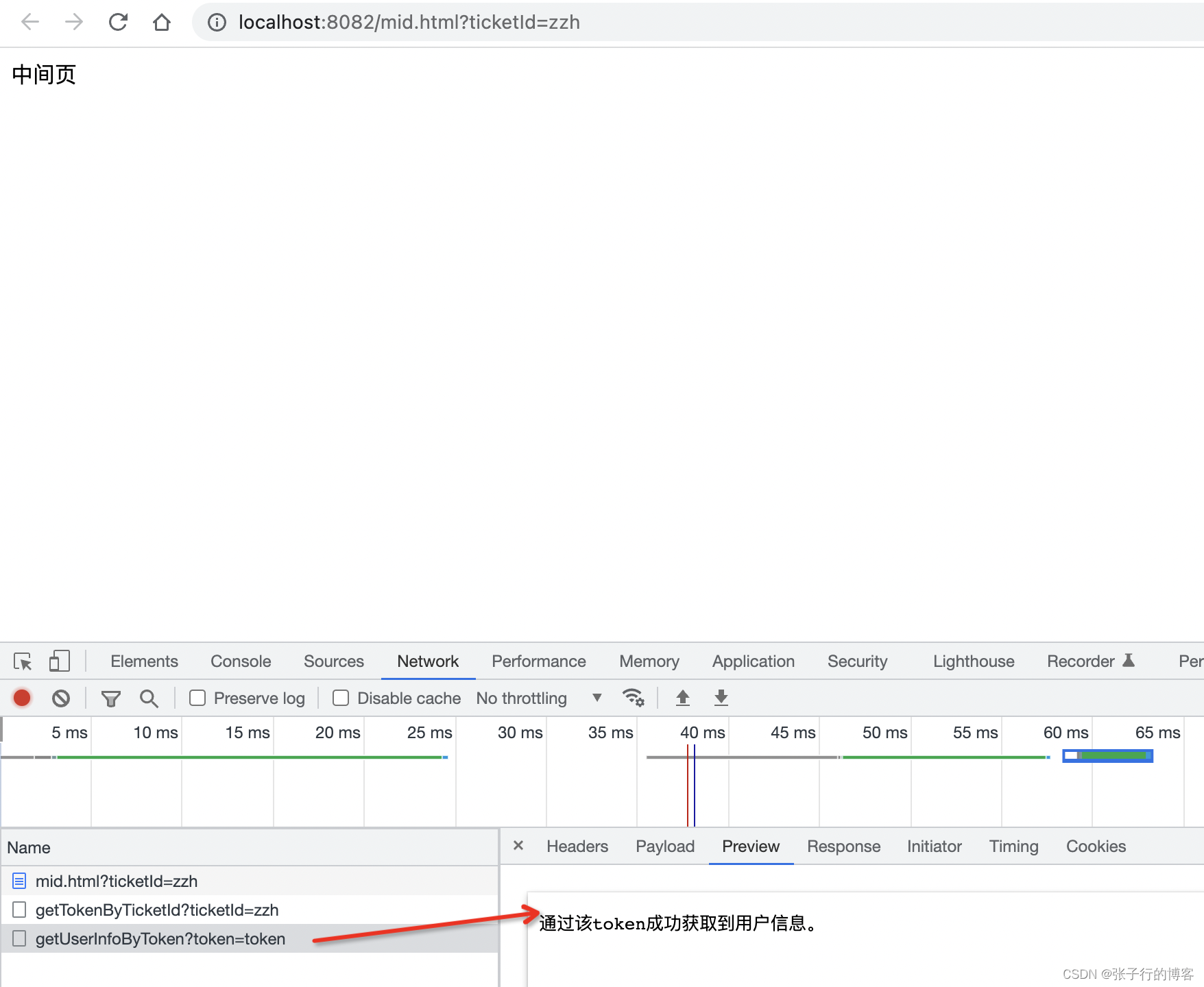Select the Network tab
Screen dimensions: 1204x987
pos(428,661)
